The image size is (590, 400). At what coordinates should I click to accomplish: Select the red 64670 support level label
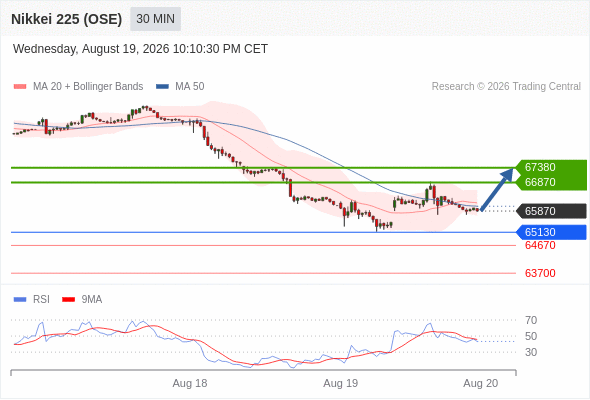coord(540,245)
